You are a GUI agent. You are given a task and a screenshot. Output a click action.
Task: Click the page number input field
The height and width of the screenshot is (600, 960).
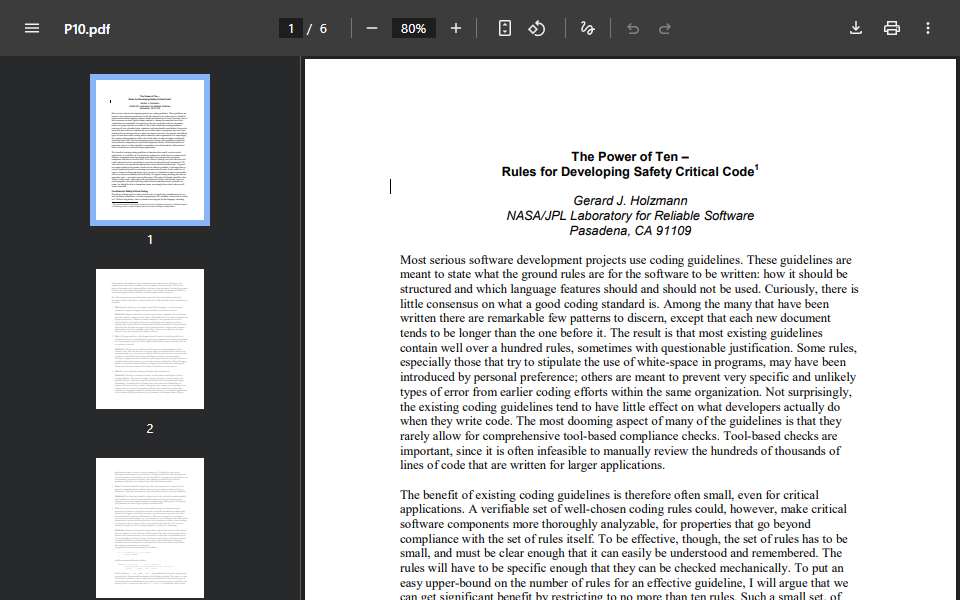291,28
